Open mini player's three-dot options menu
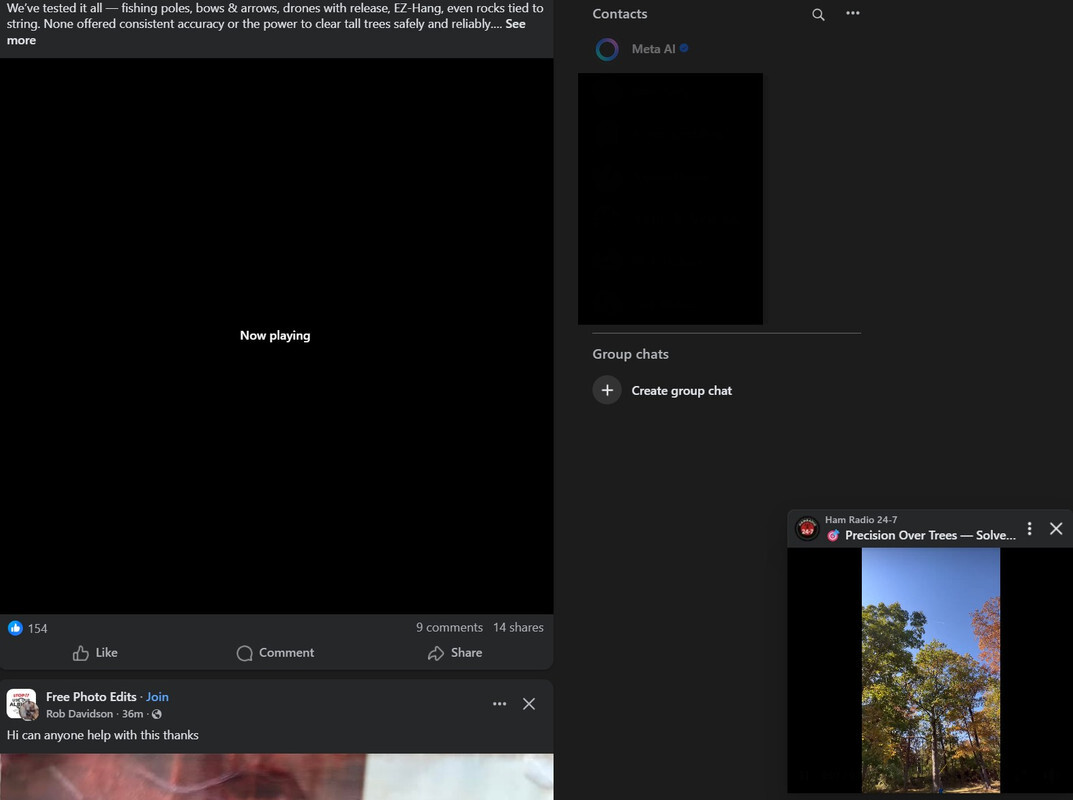The height and width of the screenshot is (800, 1073). pos(1029,528)
